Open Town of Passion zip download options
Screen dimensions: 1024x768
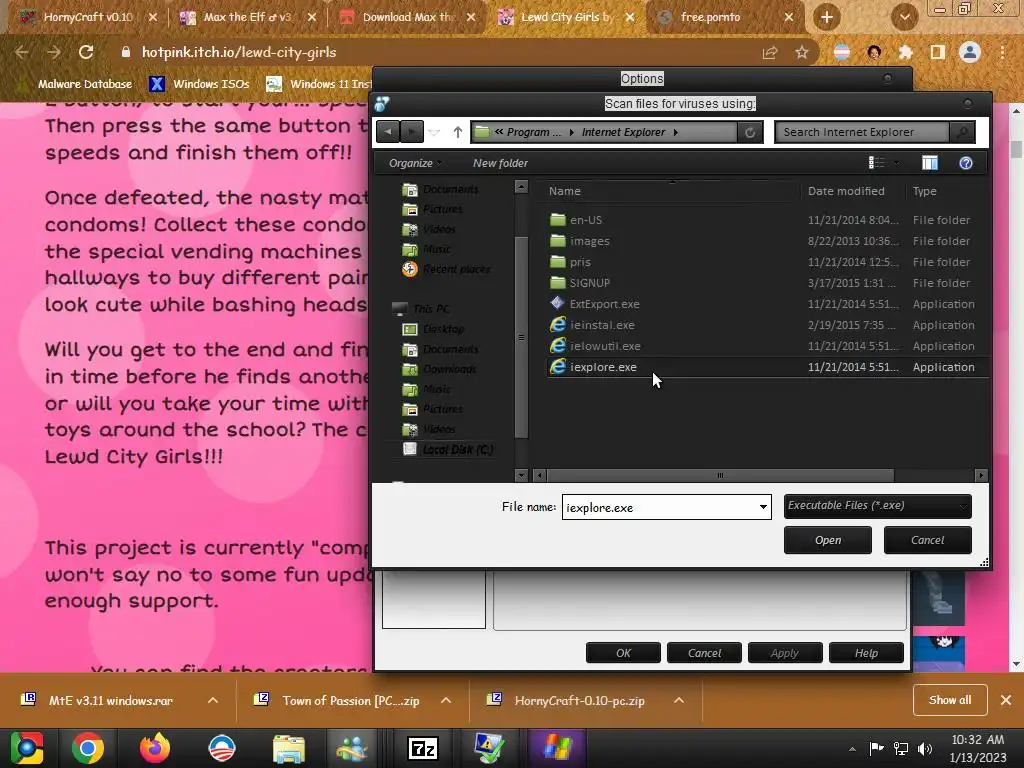point(446,700)
